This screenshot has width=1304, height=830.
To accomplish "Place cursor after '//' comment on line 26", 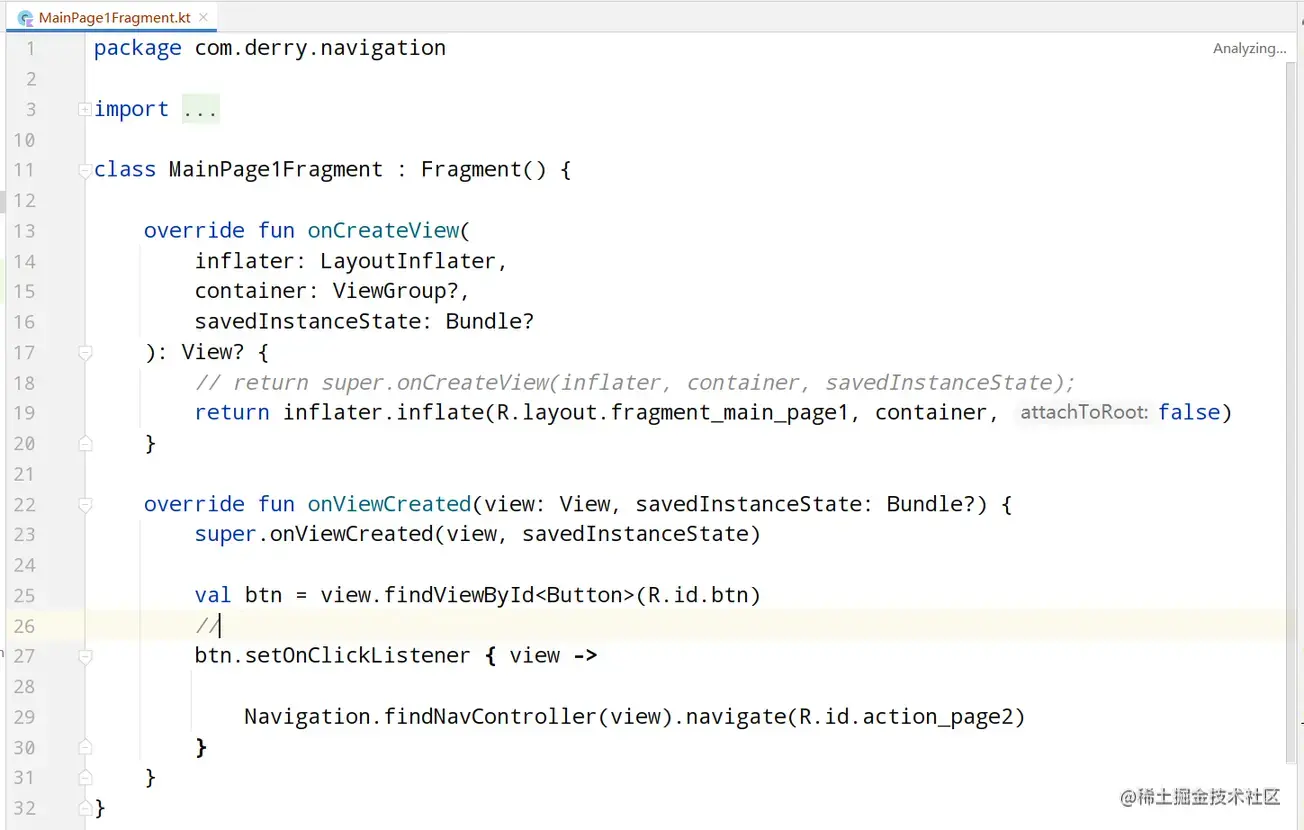I will coord(220,626).
